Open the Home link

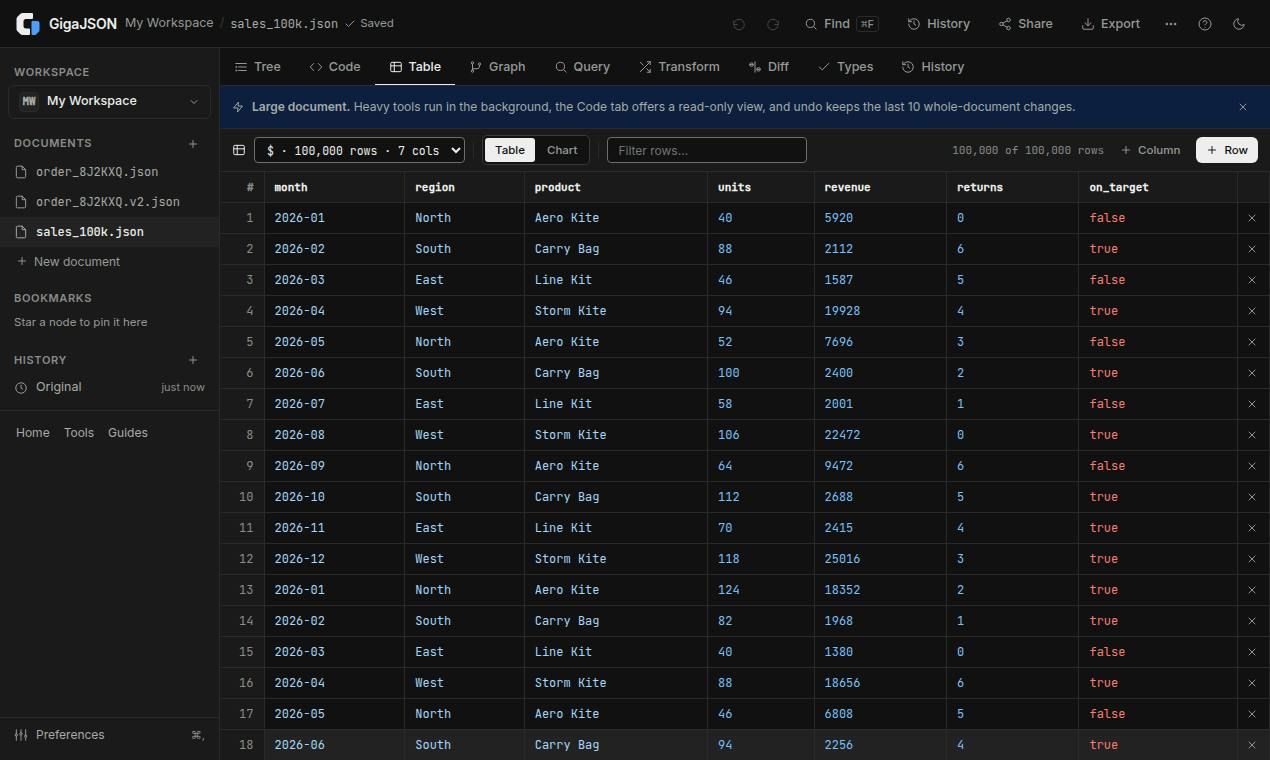(x=33, y=433)
